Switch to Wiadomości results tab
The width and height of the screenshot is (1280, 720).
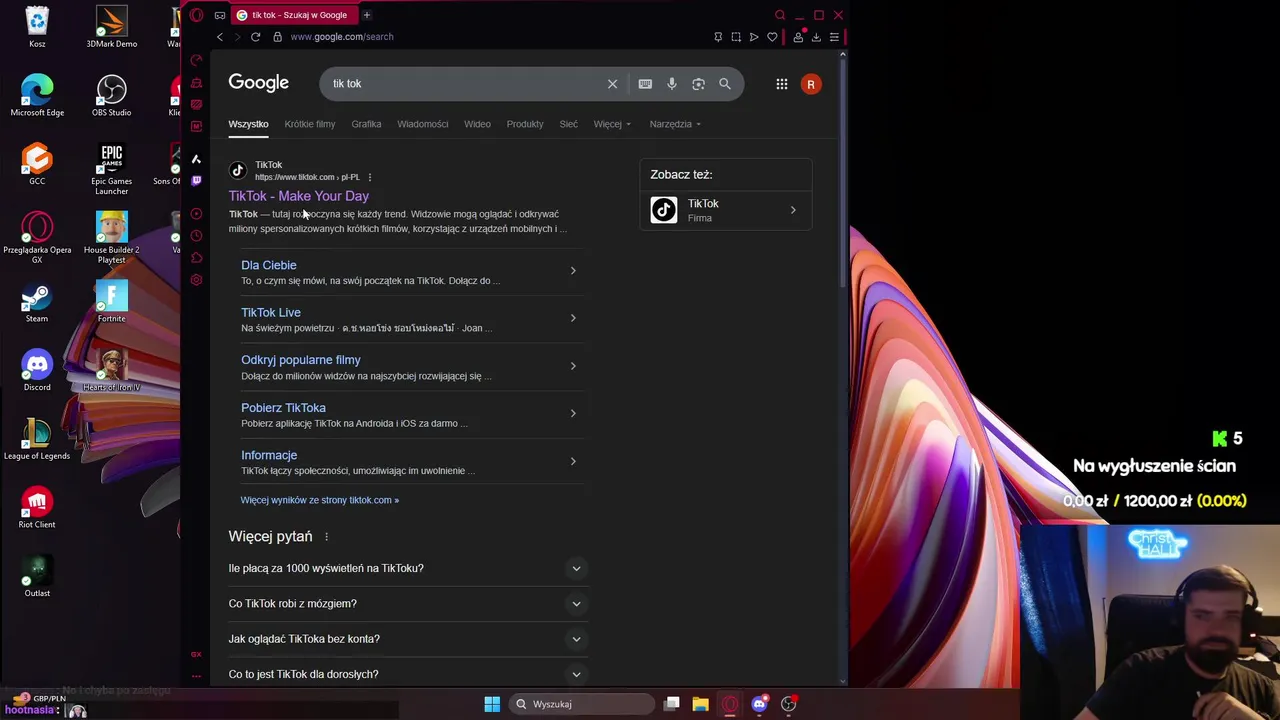422,124
